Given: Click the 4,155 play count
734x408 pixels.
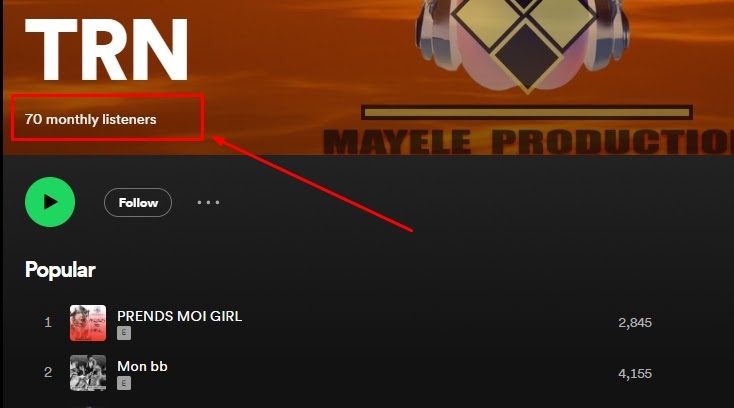Looking at the screenshot, I should point(635,373).
